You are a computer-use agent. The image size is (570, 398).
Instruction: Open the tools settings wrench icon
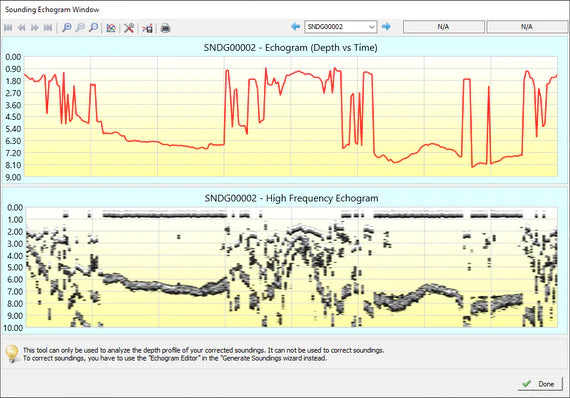pos(129,28)
